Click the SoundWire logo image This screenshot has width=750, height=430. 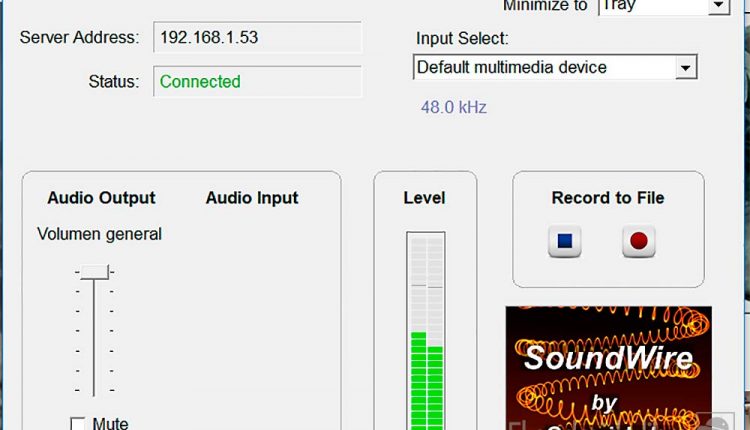pos(608,367)
